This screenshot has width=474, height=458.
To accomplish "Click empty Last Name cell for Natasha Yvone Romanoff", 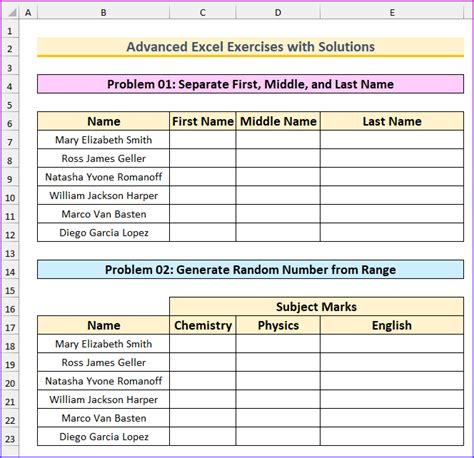I will click(x=392, y=177).
